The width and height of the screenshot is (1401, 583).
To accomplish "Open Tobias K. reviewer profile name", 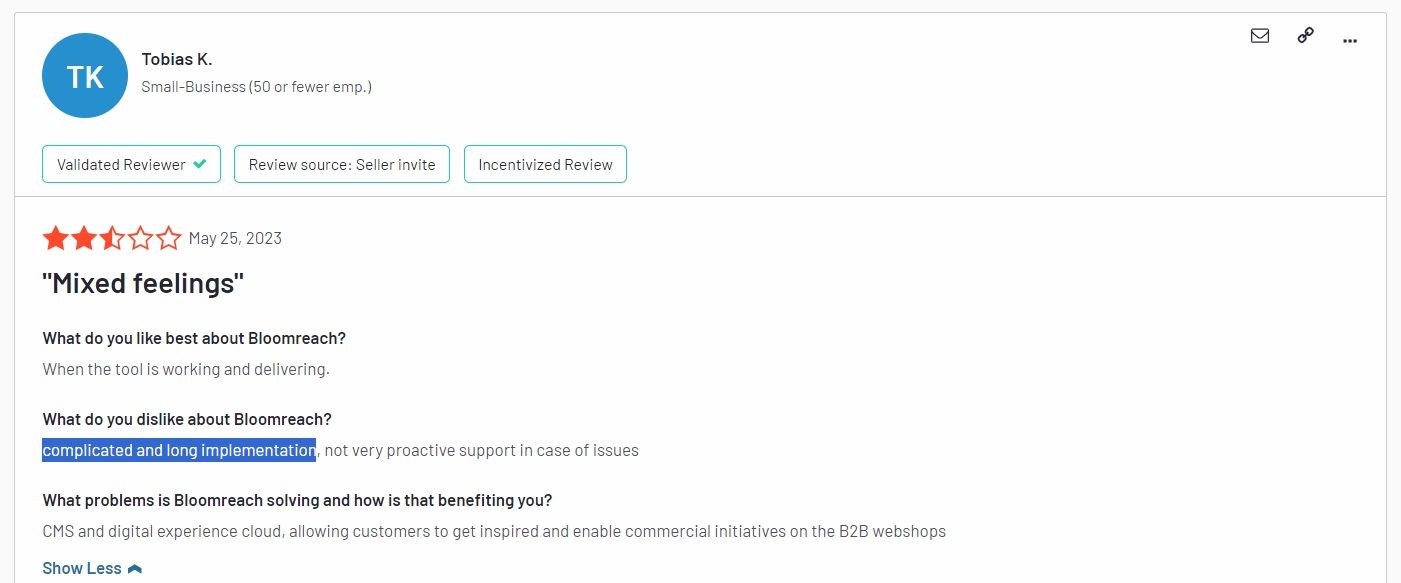I will 177,59.
